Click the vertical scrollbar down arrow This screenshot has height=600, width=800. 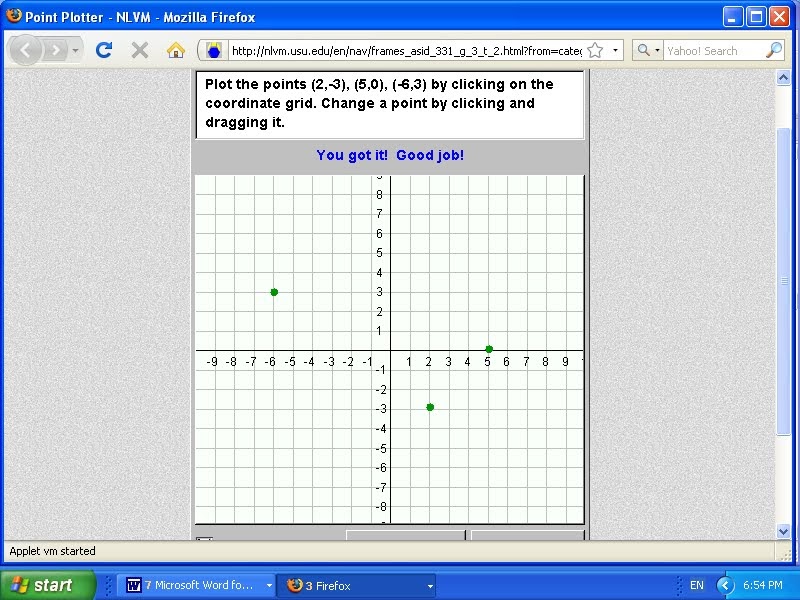(x=785, y=533)
